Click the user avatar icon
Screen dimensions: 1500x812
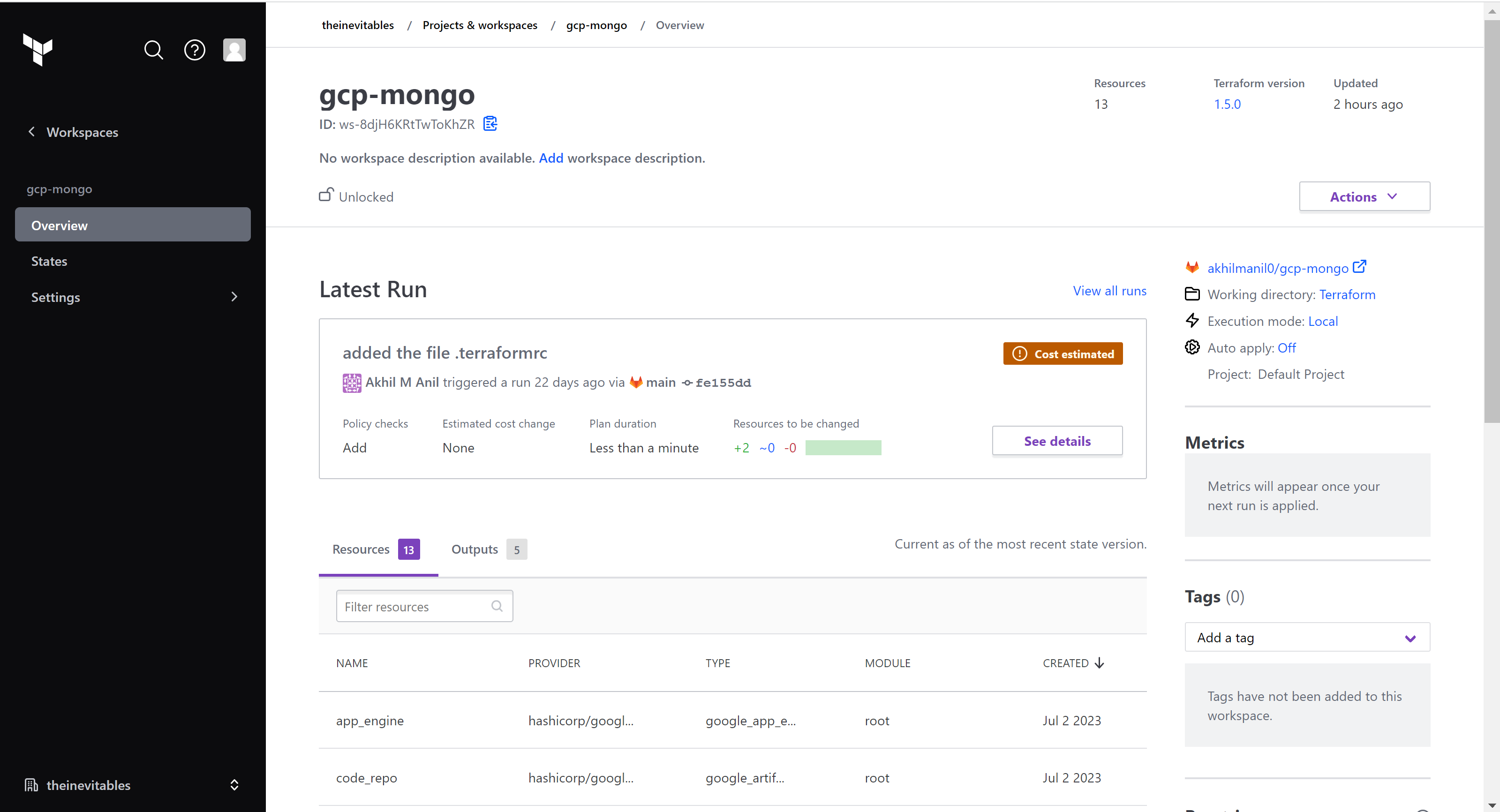tap(234, 50)
